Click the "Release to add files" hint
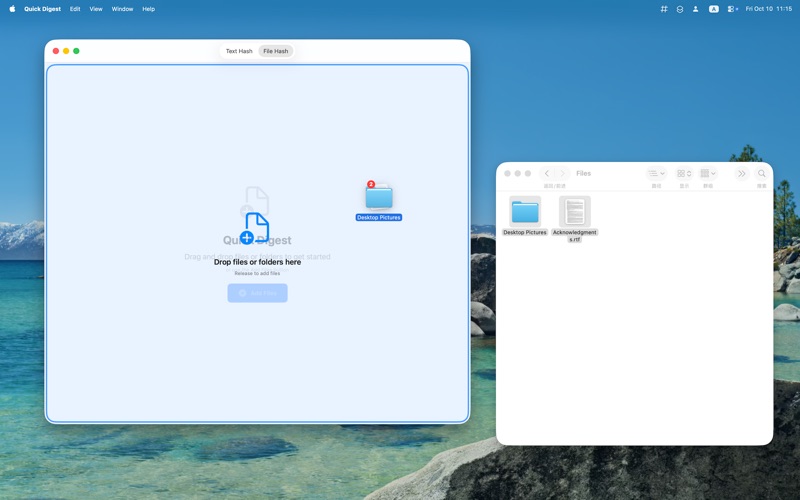 tap(257, 273)
